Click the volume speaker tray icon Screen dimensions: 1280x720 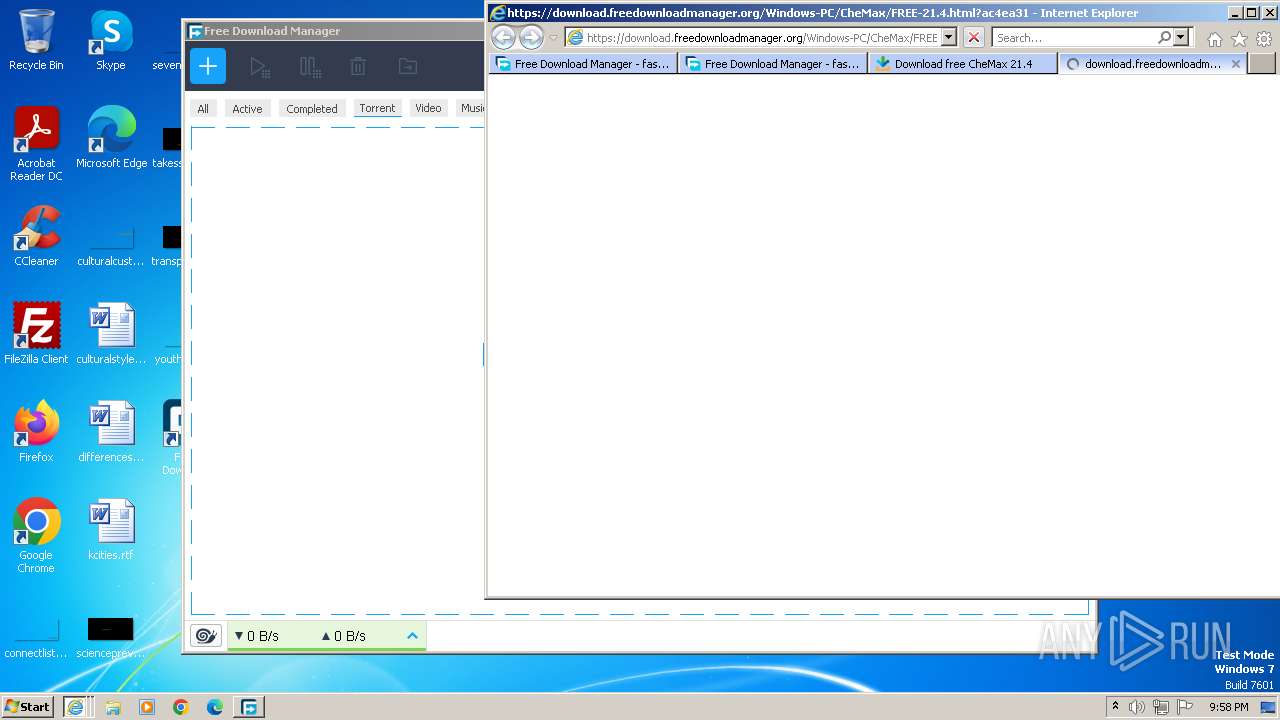click(x=1137, y=707)
